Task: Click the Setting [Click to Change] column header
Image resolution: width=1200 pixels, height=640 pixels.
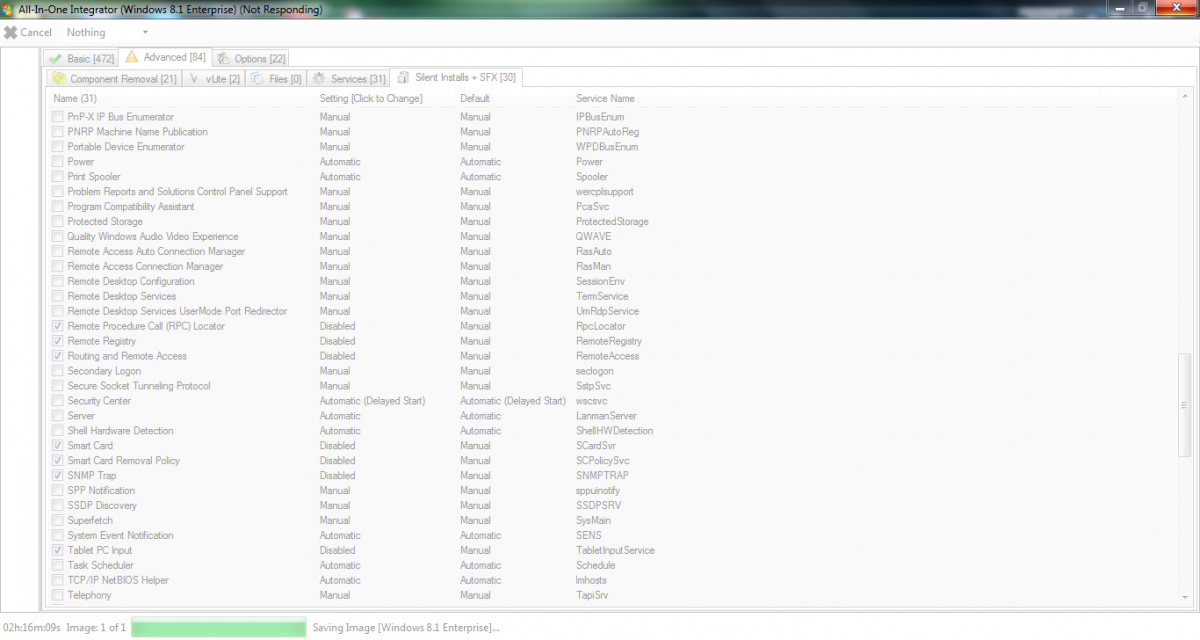Action: [371, 98]
